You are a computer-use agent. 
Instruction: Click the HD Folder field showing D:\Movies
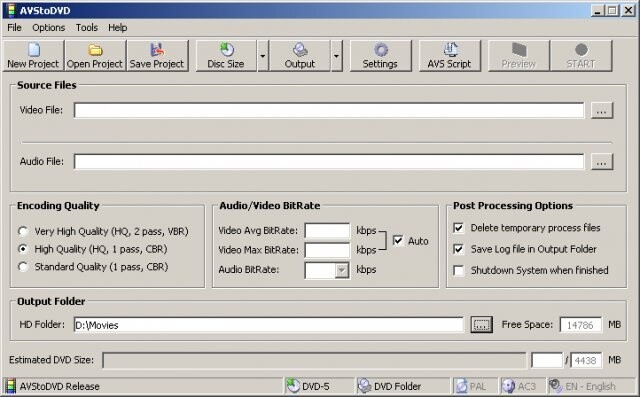[269, 325]
